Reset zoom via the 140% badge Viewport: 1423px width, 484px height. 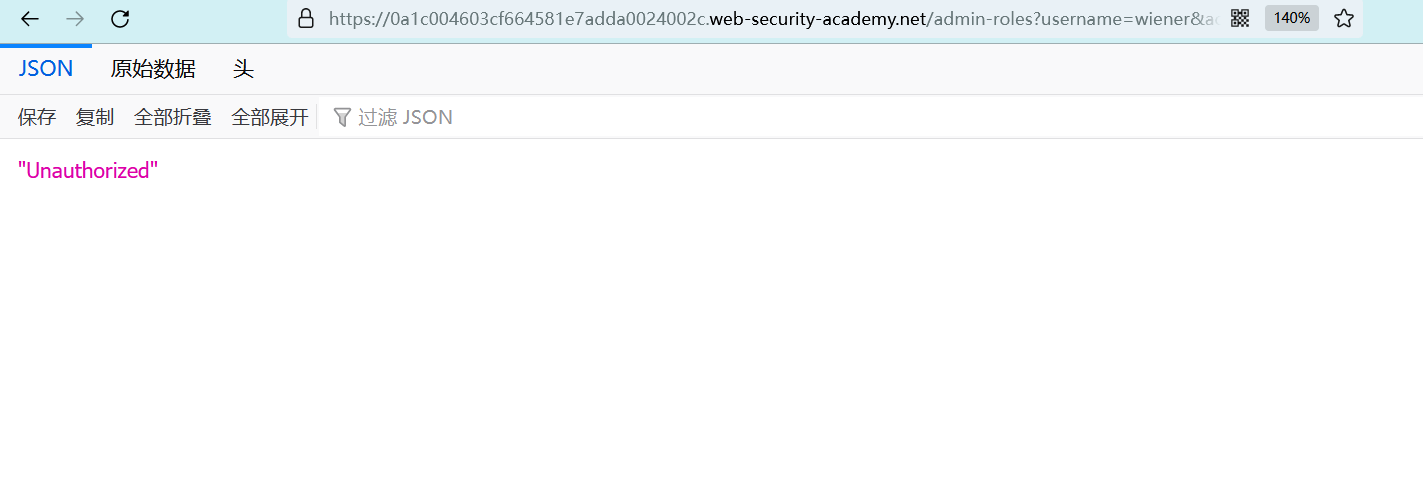pos(1291,18)
